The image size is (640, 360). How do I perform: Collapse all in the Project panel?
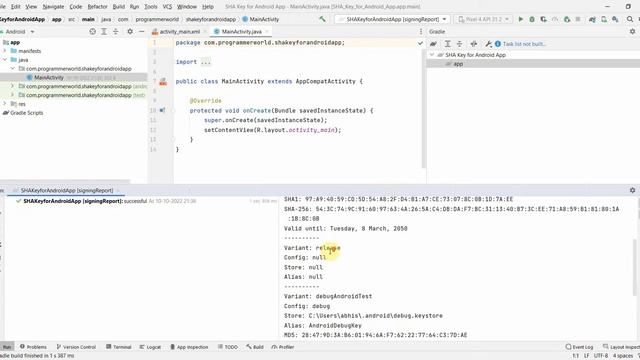[116, 31]
